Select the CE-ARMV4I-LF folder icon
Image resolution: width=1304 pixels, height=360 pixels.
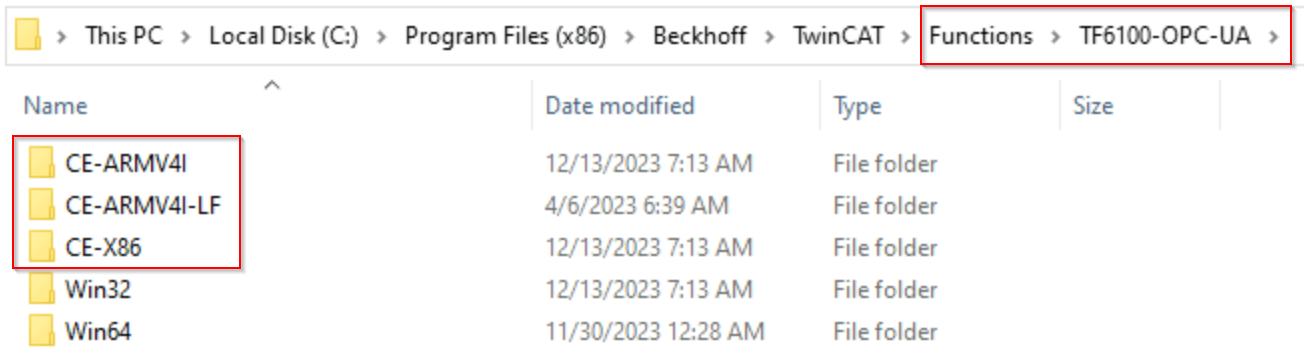[x=41, y=205]
